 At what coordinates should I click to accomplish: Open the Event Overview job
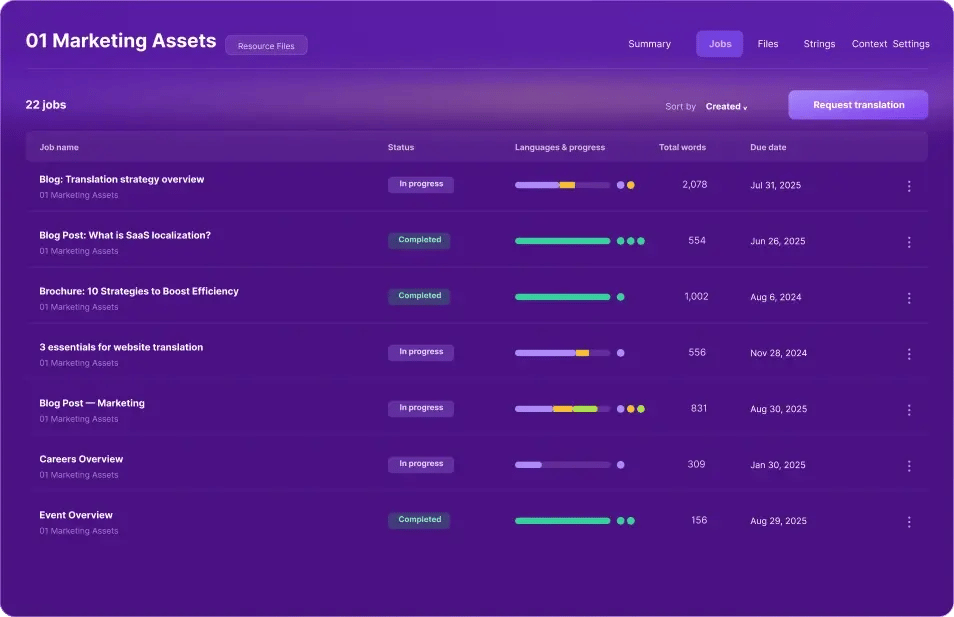76,515
